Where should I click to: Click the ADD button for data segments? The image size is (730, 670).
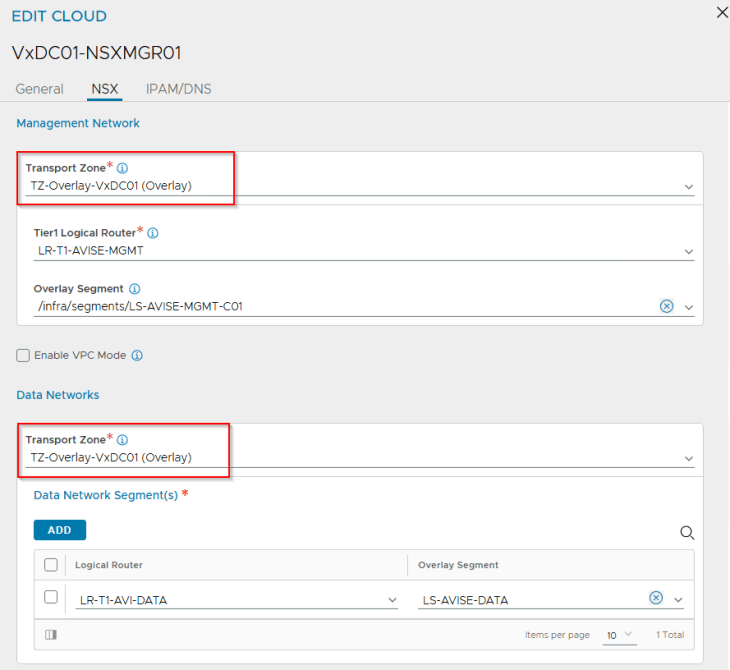pos(60,530)
